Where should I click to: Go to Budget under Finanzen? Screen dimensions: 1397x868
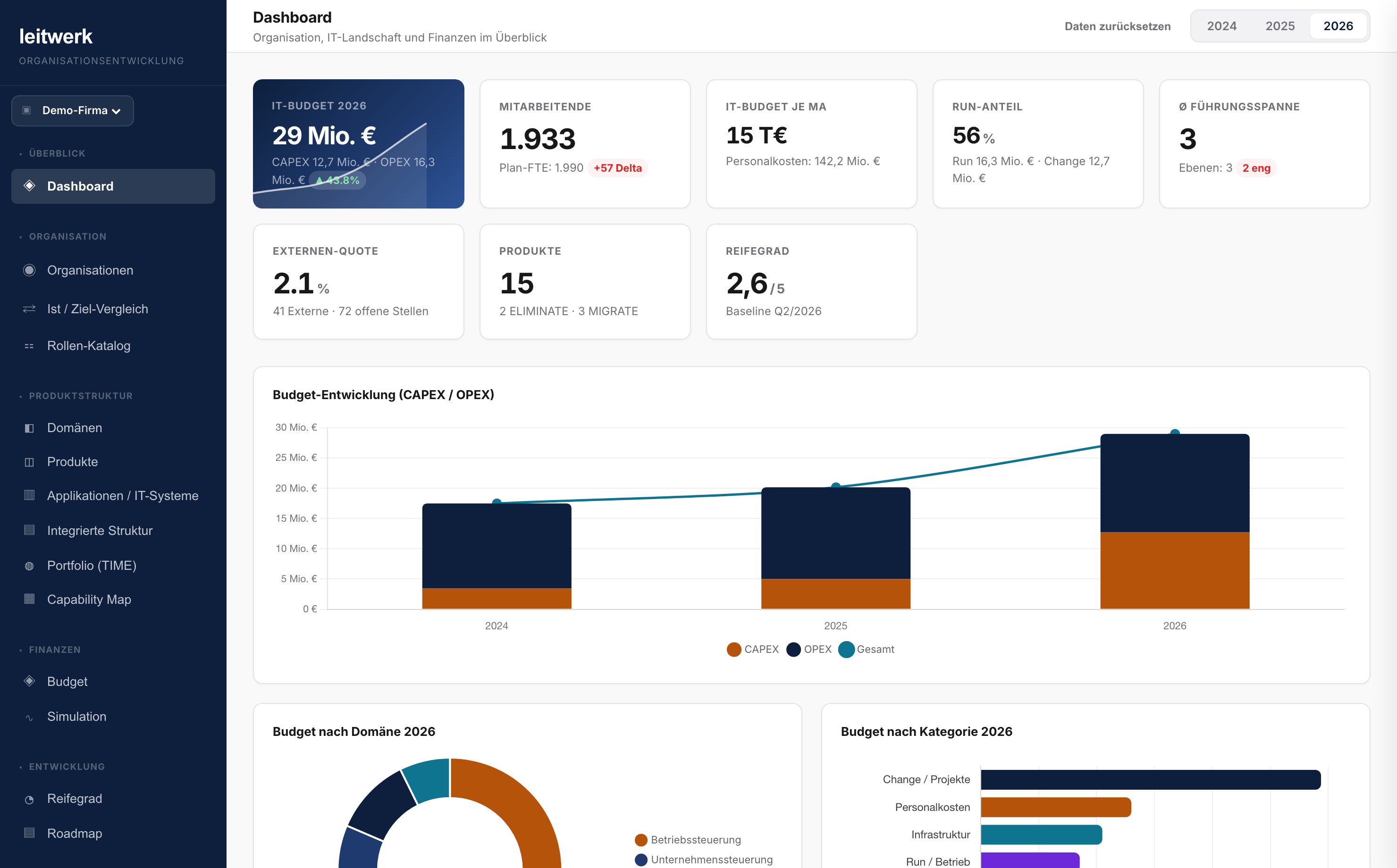click(113, 681)
